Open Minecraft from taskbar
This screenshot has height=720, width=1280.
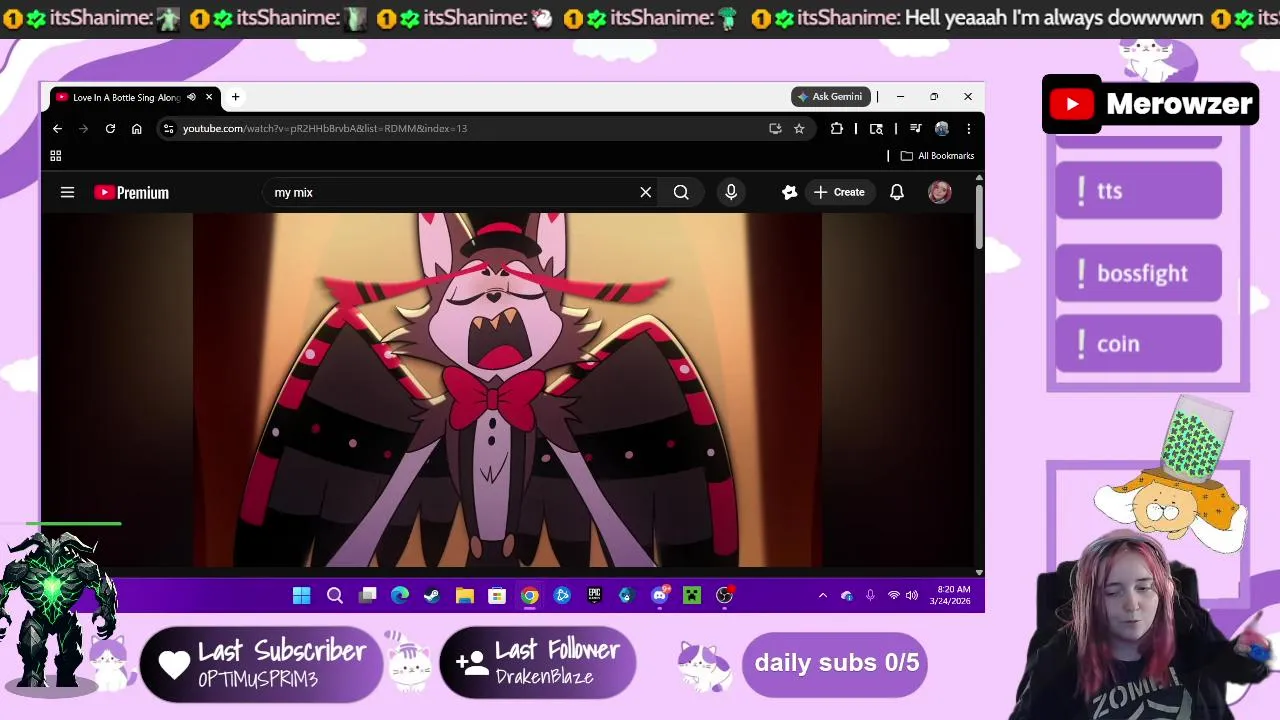pyautogui.click(x=692, y=596)
